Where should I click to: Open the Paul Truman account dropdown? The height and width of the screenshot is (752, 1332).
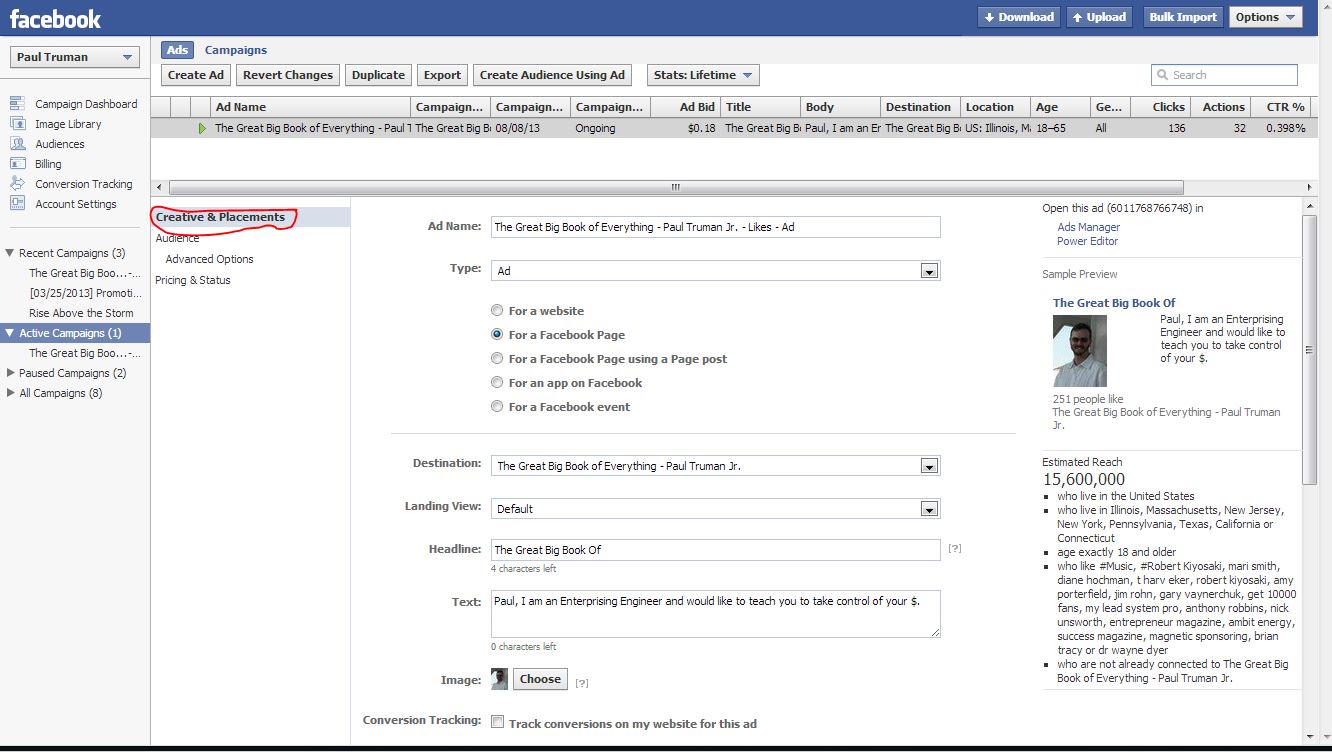tap(75, 57)
